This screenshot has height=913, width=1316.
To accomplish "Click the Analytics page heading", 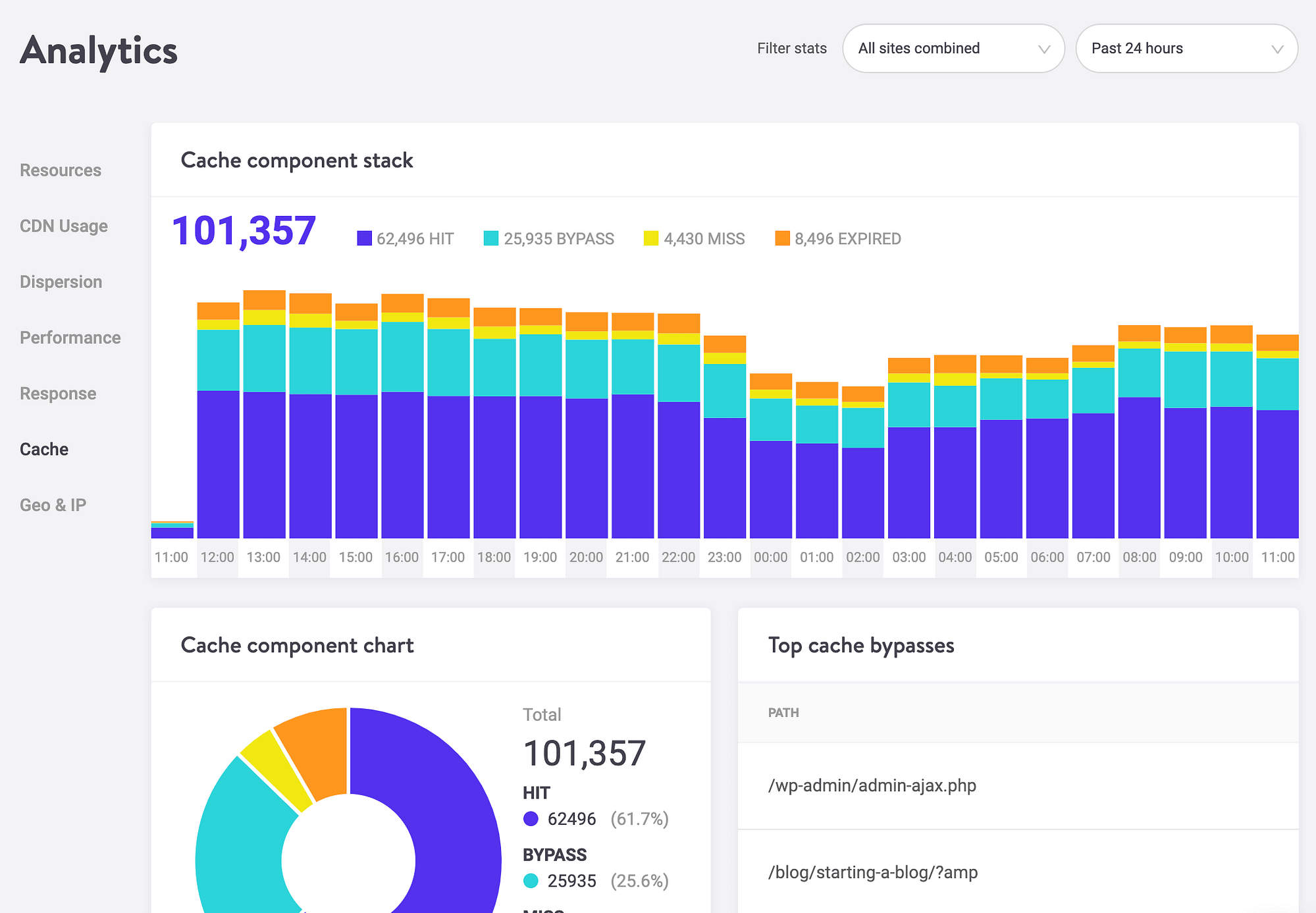I will point(99,51).
